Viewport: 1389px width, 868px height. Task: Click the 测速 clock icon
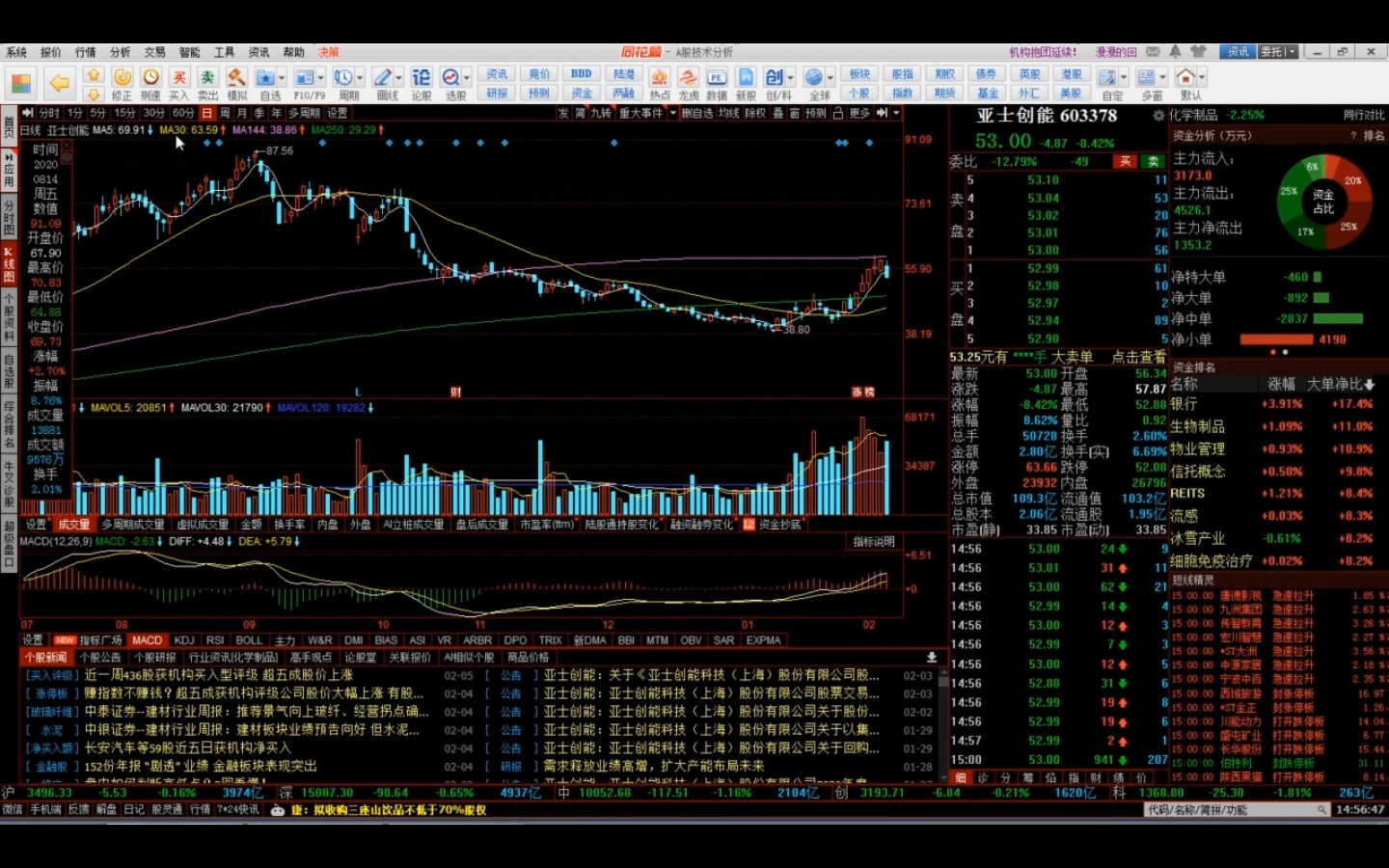[x=150, y=77]
